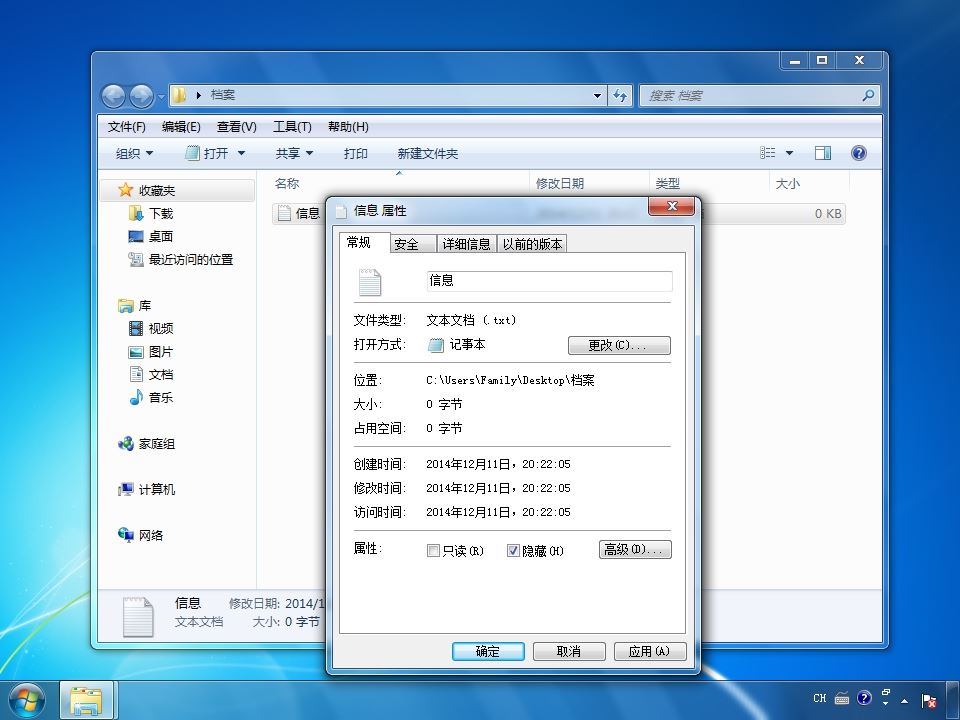960x720 pixels.
Task: Click the tray help question mark icon
Action: [864, 698]
